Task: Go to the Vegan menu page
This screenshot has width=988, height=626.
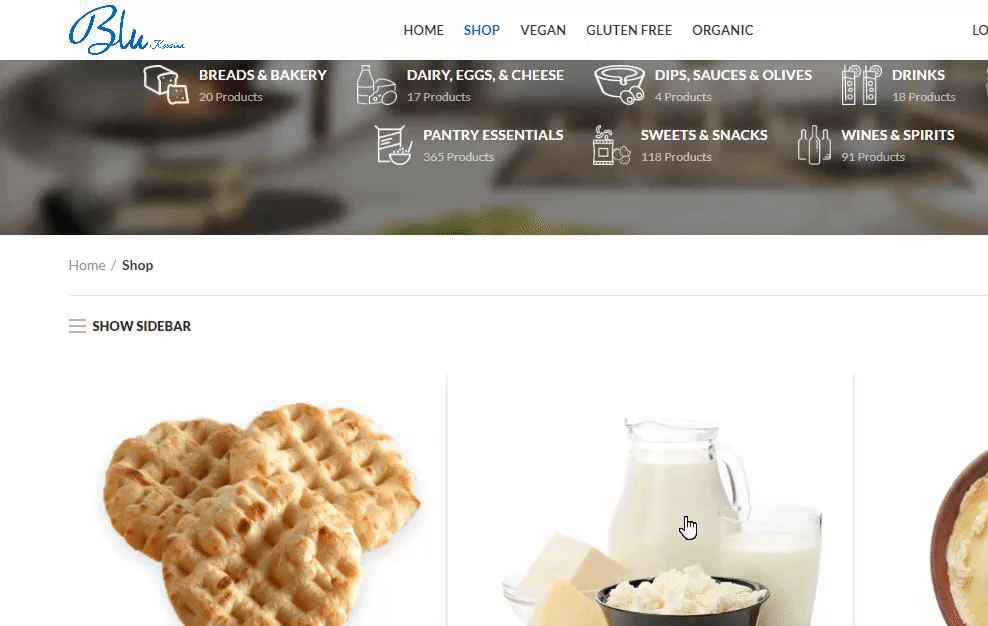Action: [543, 30]
